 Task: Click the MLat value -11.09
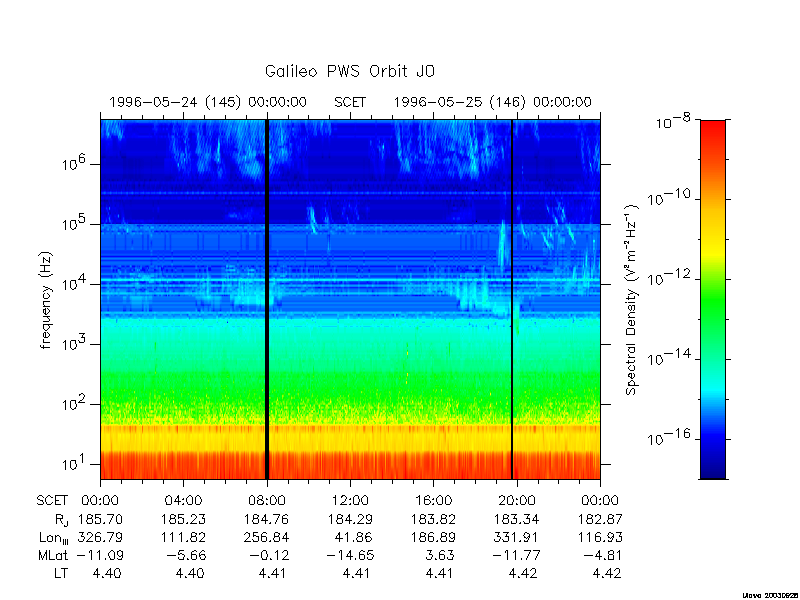100,555
